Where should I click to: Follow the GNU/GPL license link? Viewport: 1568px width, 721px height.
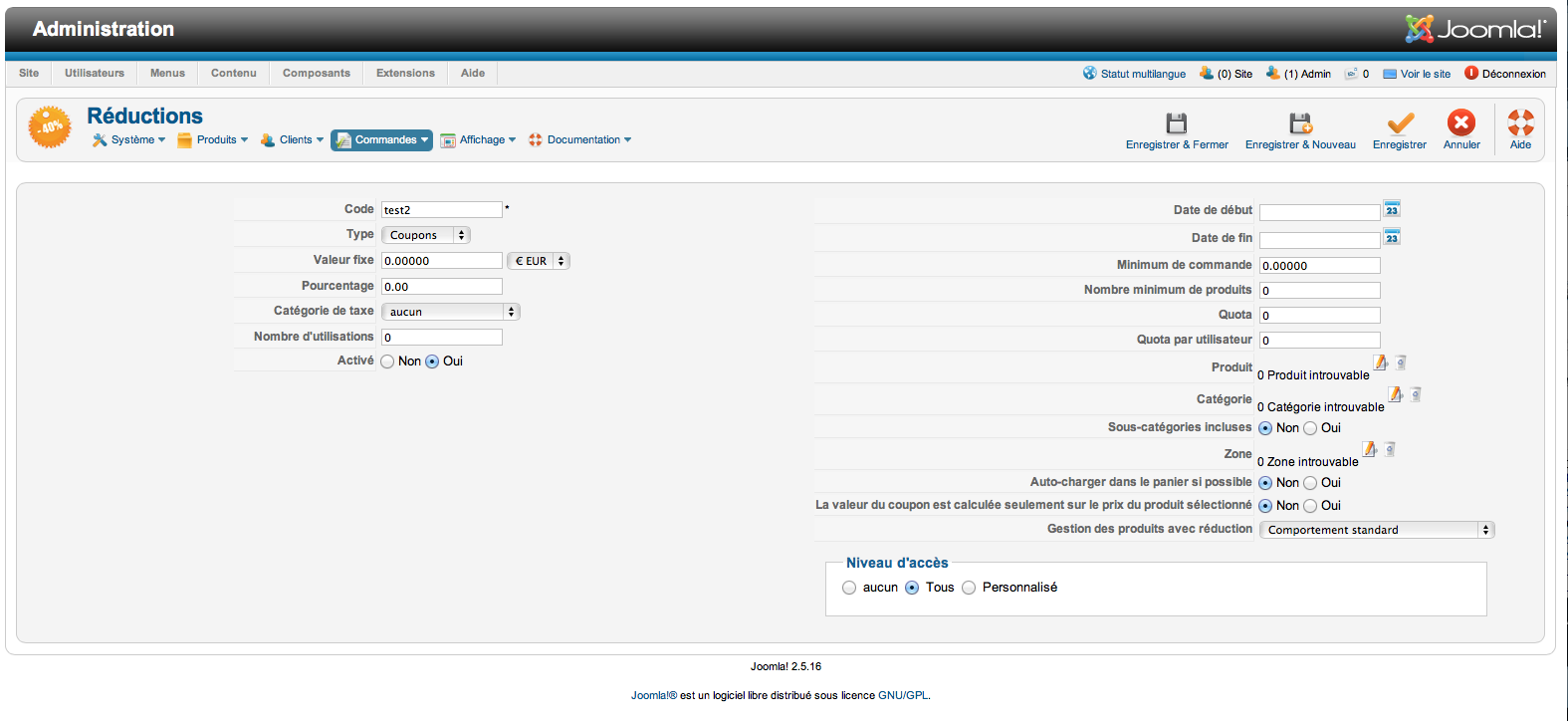click(903, 696)
